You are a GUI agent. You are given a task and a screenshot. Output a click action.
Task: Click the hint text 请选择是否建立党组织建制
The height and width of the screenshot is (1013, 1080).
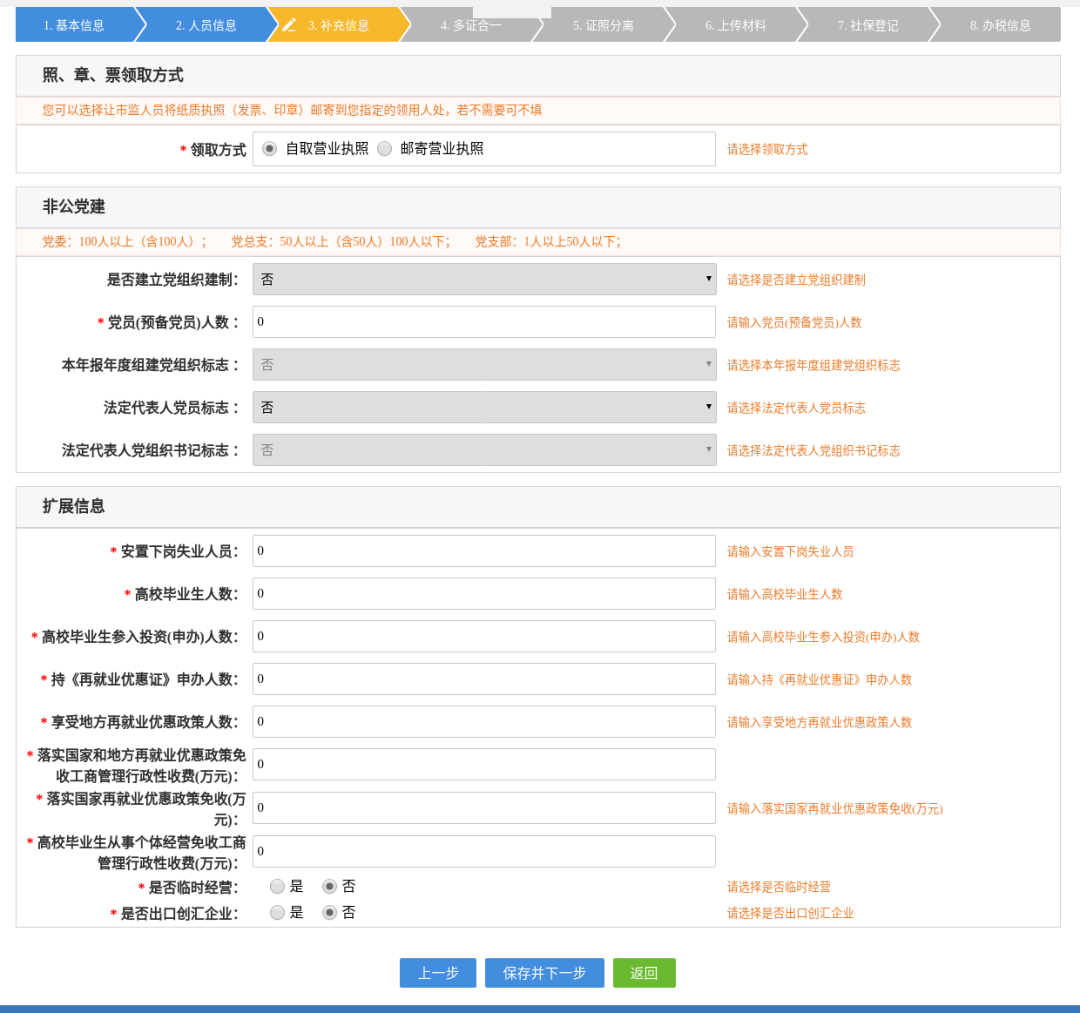tap(796, 280)
